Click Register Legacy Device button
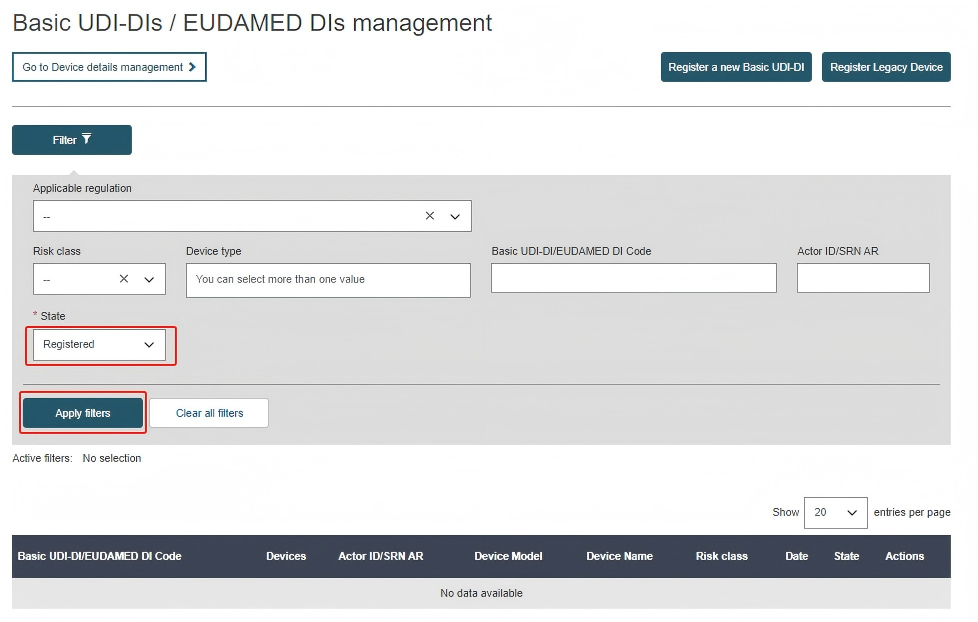Screen dimensions: 978x622 click(x=886, y=67)
